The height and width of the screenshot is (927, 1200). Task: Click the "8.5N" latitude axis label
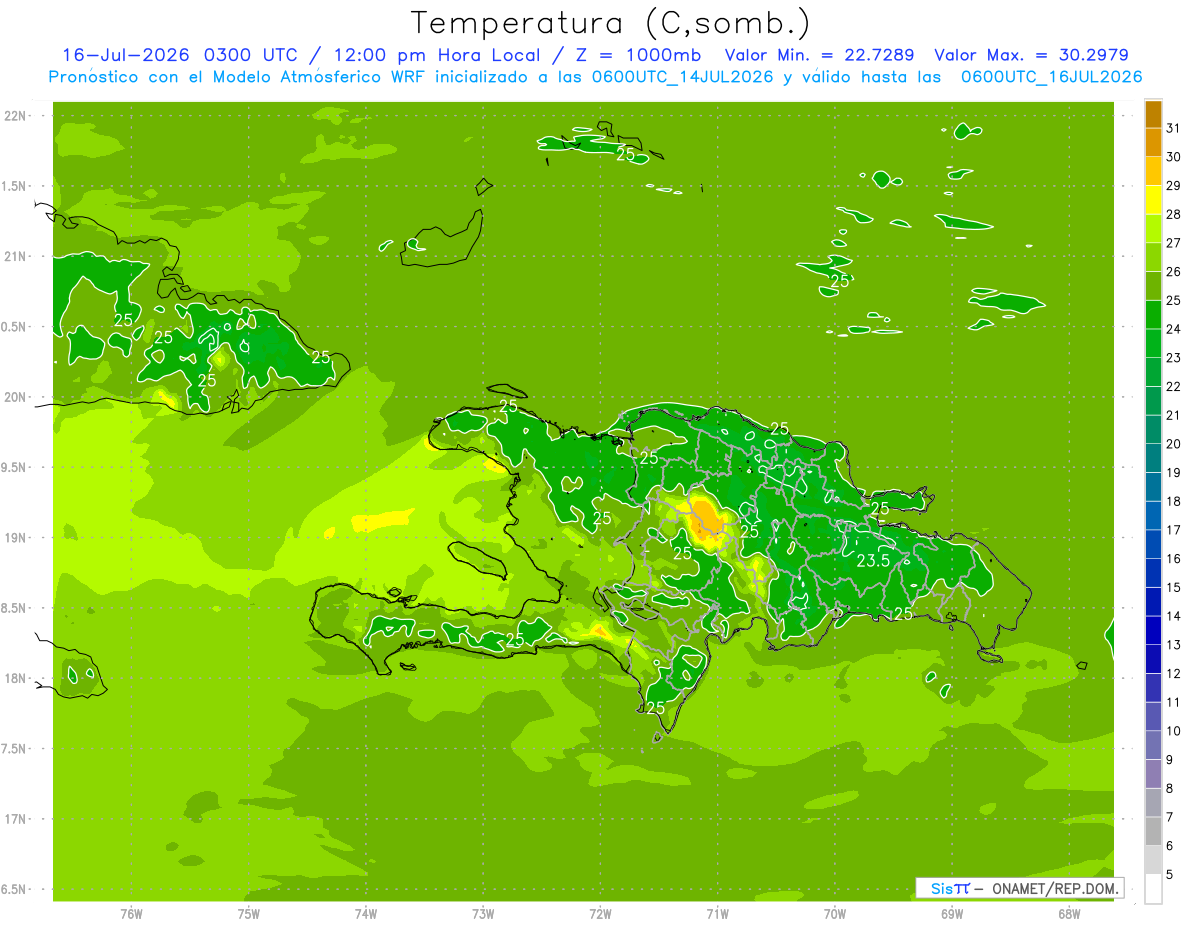(x=15, y=609)
